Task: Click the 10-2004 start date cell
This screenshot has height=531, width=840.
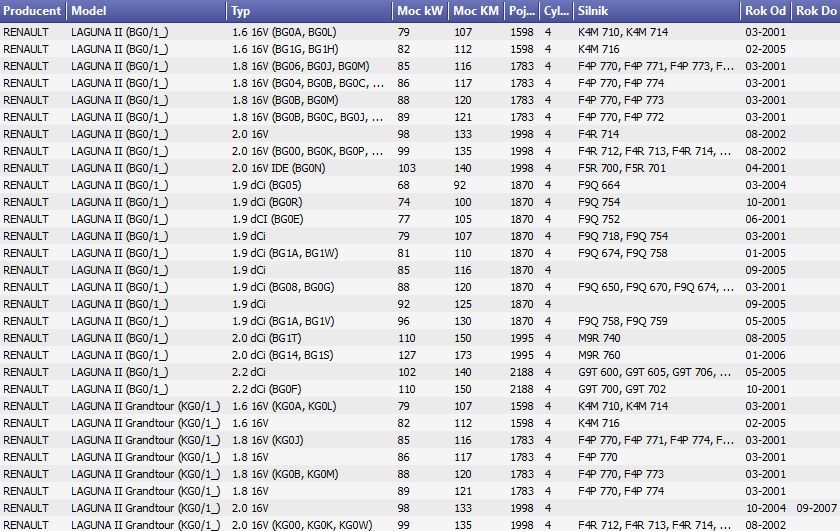Action: click(766, 508)
